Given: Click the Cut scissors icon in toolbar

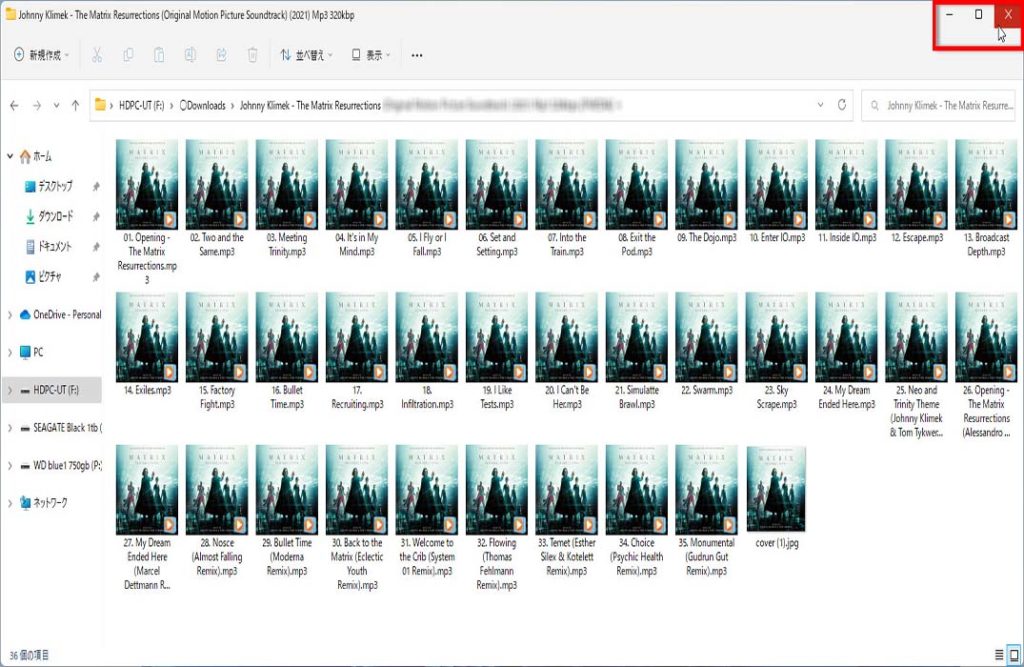Looking at the screenshot, I should pyautogui.click(x=97, y=55).
